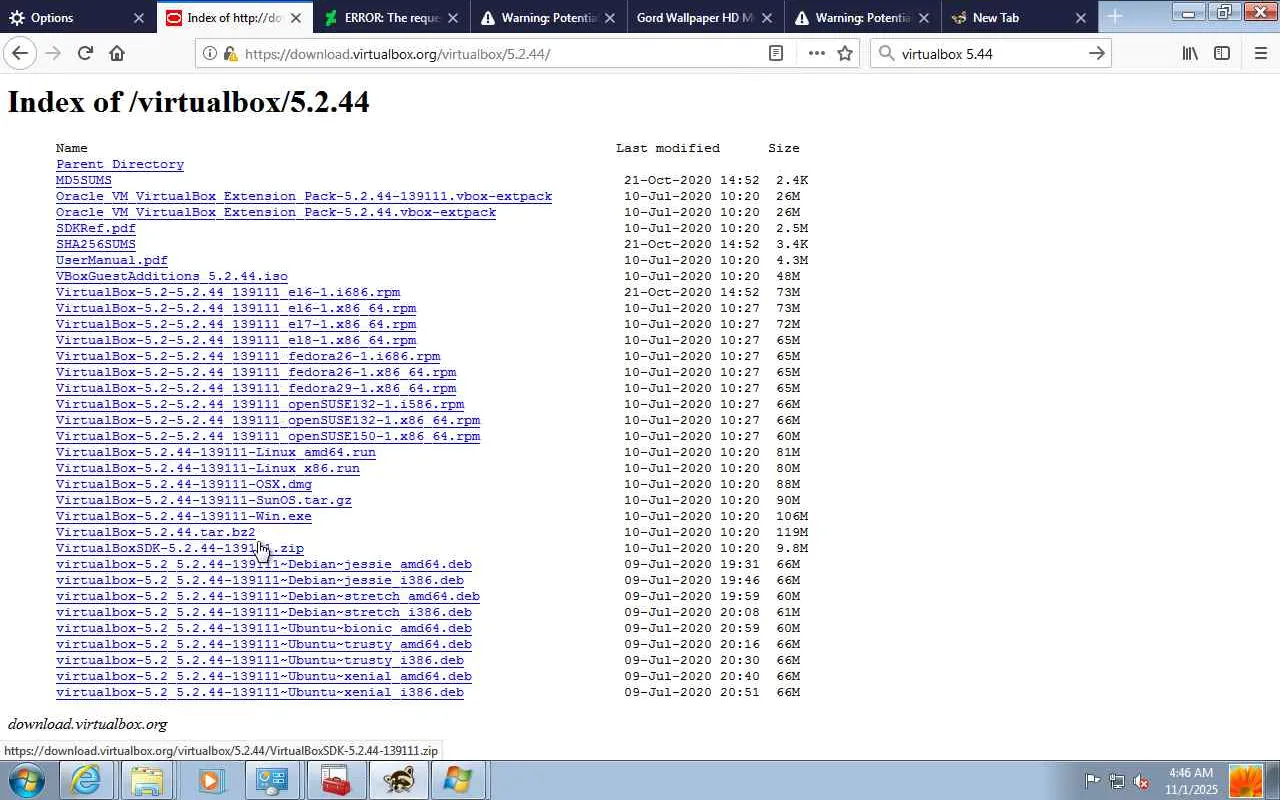Reload the current page
1280x800 pixels.
click(x=85, y=53)
